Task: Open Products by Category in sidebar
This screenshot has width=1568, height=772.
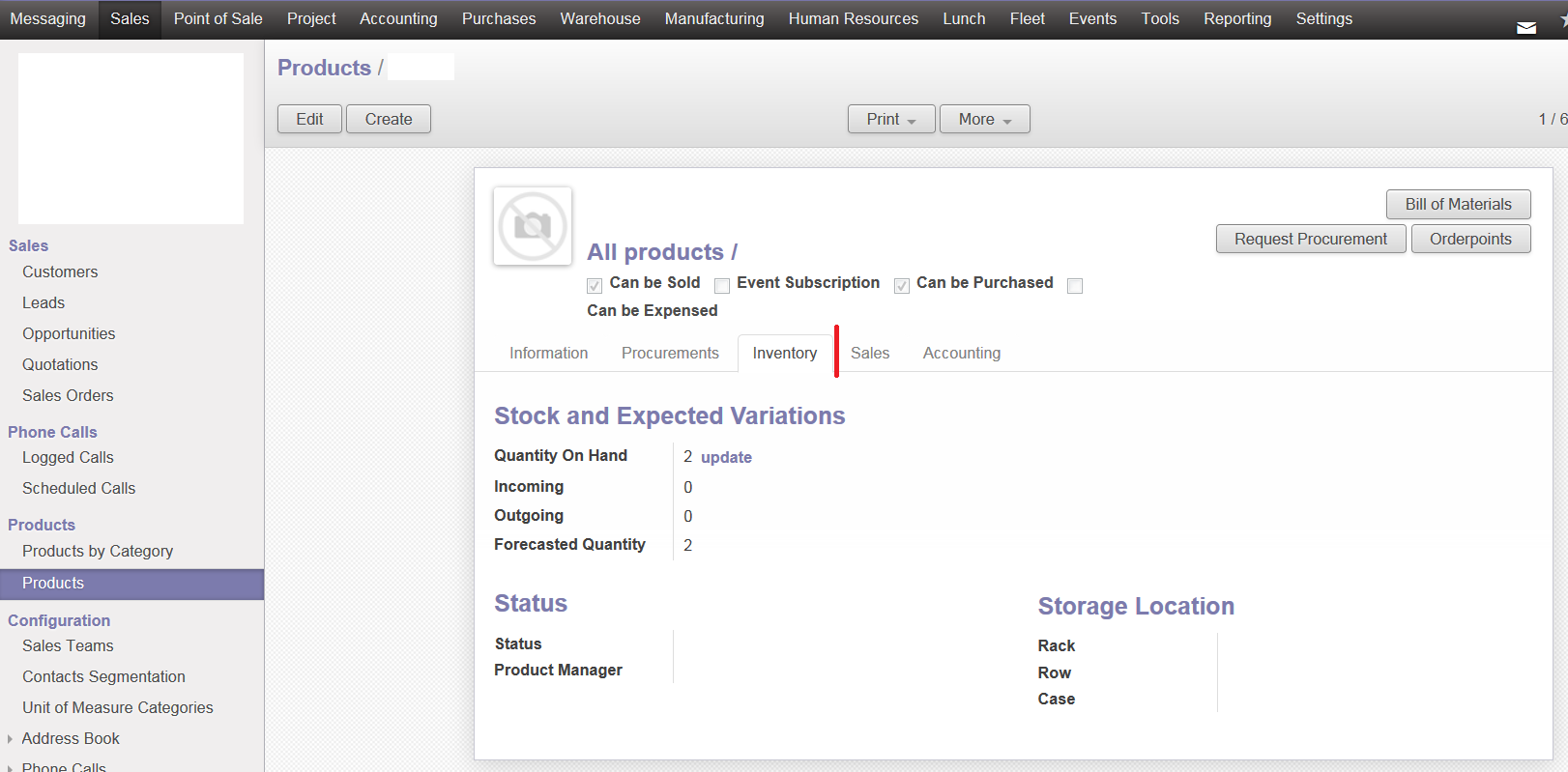Action: coord(98,551)
